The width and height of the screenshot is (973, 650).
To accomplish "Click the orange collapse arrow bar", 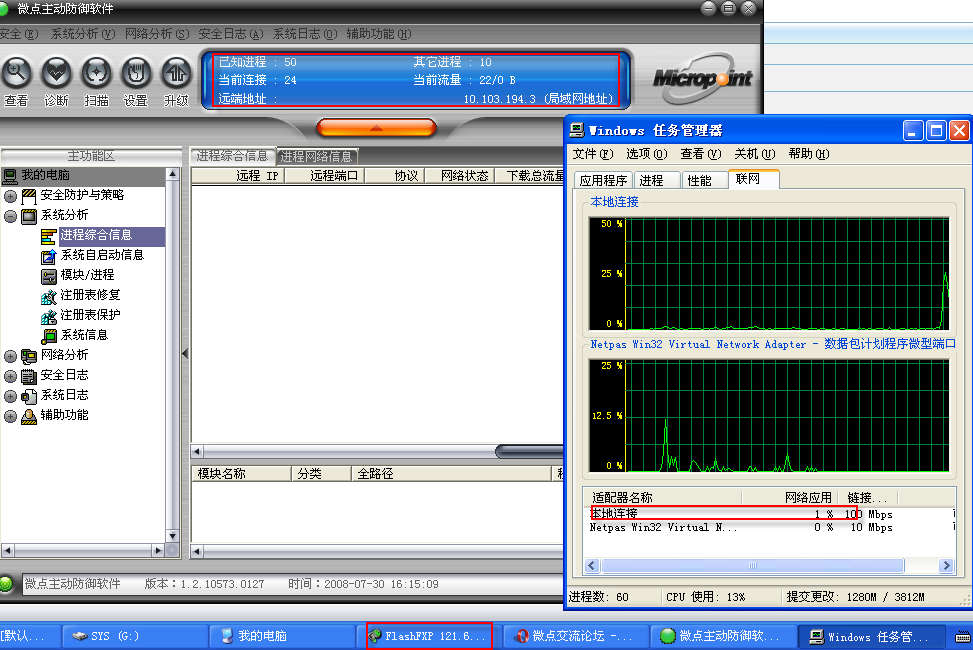I will pyautogui.click(x=376, y=128).
